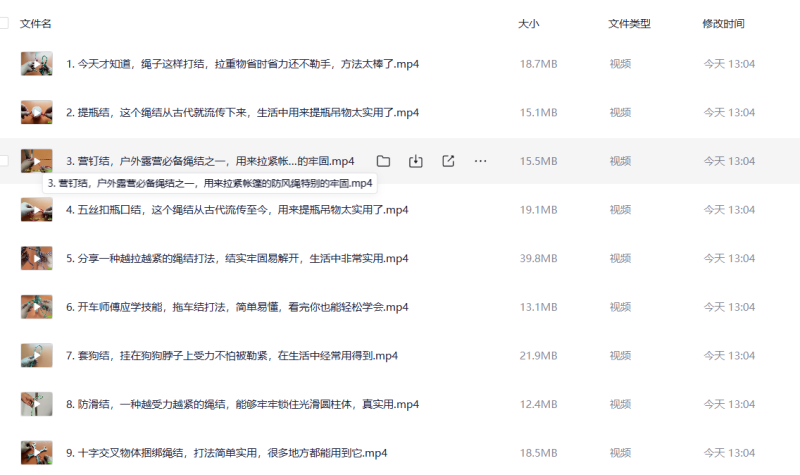Click thumbnail of video 1 今天才知道
Screen dimensions: 800x475
click(36, 64)
